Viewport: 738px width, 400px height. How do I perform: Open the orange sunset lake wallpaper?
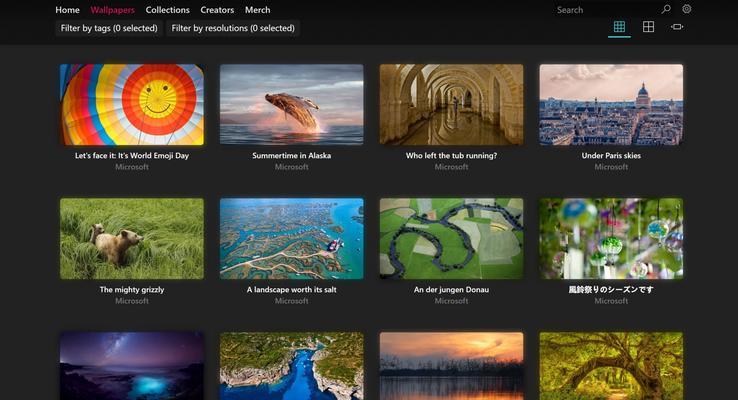tap(451, 366)
